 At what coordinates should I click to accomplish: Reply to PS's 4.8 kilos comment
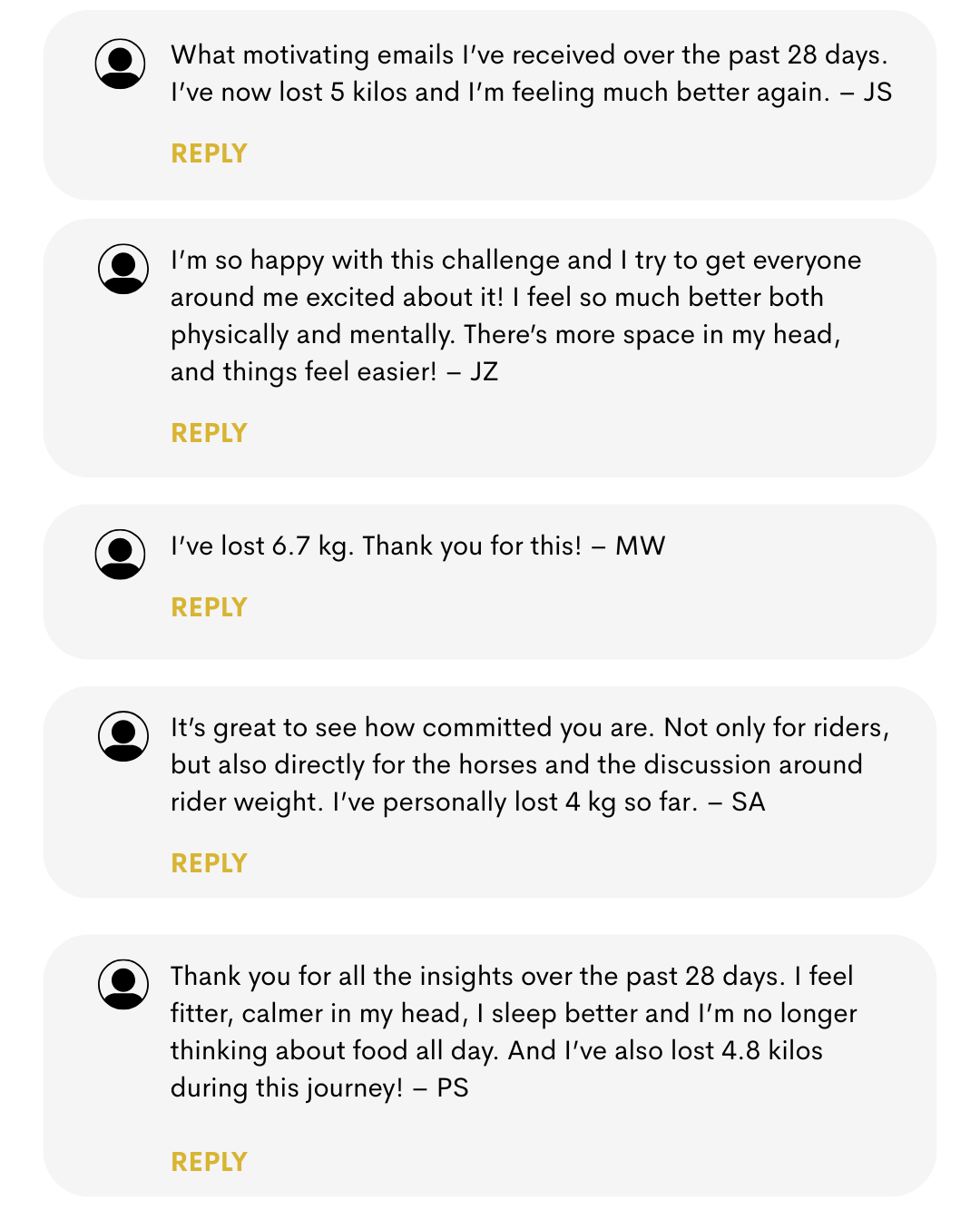(209, 1162)
